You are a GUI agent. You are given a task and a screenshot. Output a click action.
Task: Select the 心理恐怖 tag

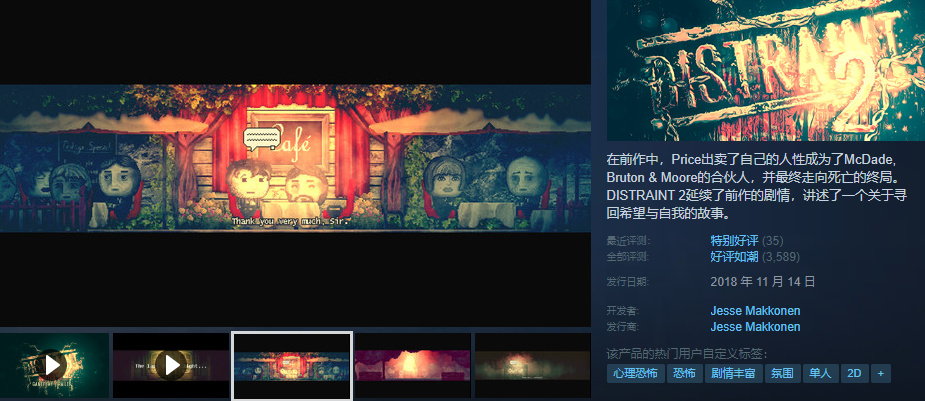pos(635,373)
